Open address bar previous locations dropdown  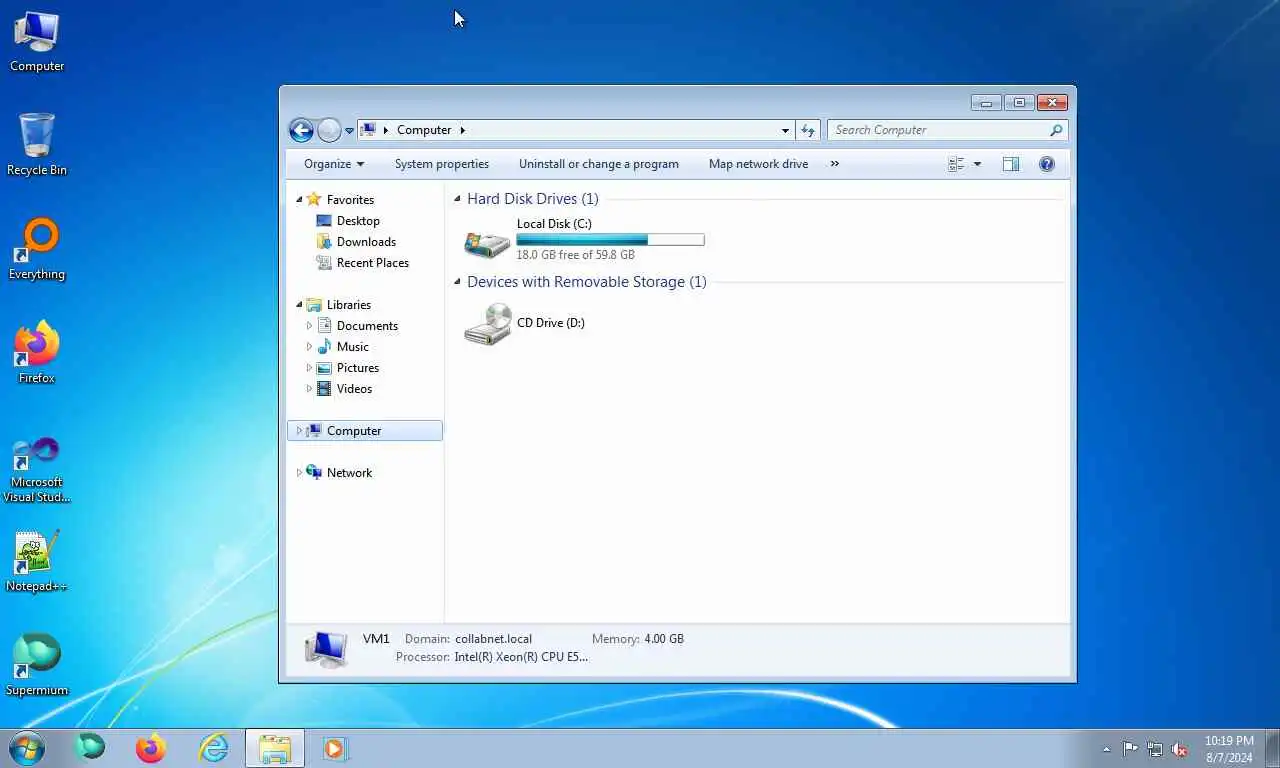tap(785, 130)
